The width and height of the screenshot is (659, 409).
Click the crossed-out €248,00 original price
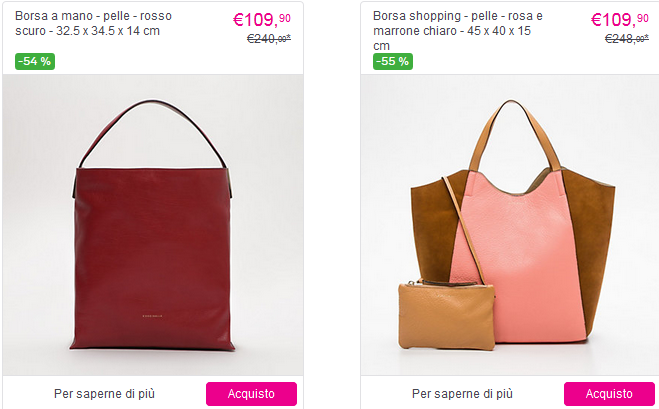pyautogui.click(x=626, y=39)
